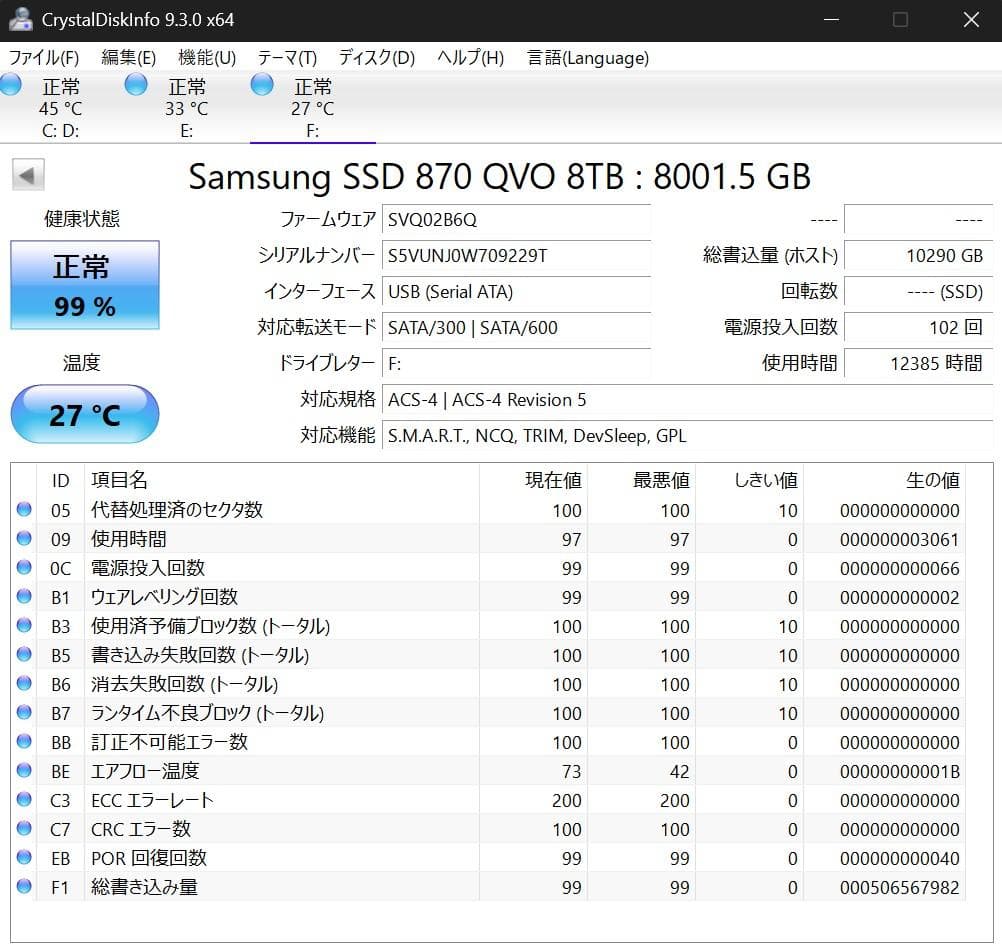Click the status dot beside エアフロー温度
The height and width of the screenshot is (949, 1002).
(x=23, y=771)
